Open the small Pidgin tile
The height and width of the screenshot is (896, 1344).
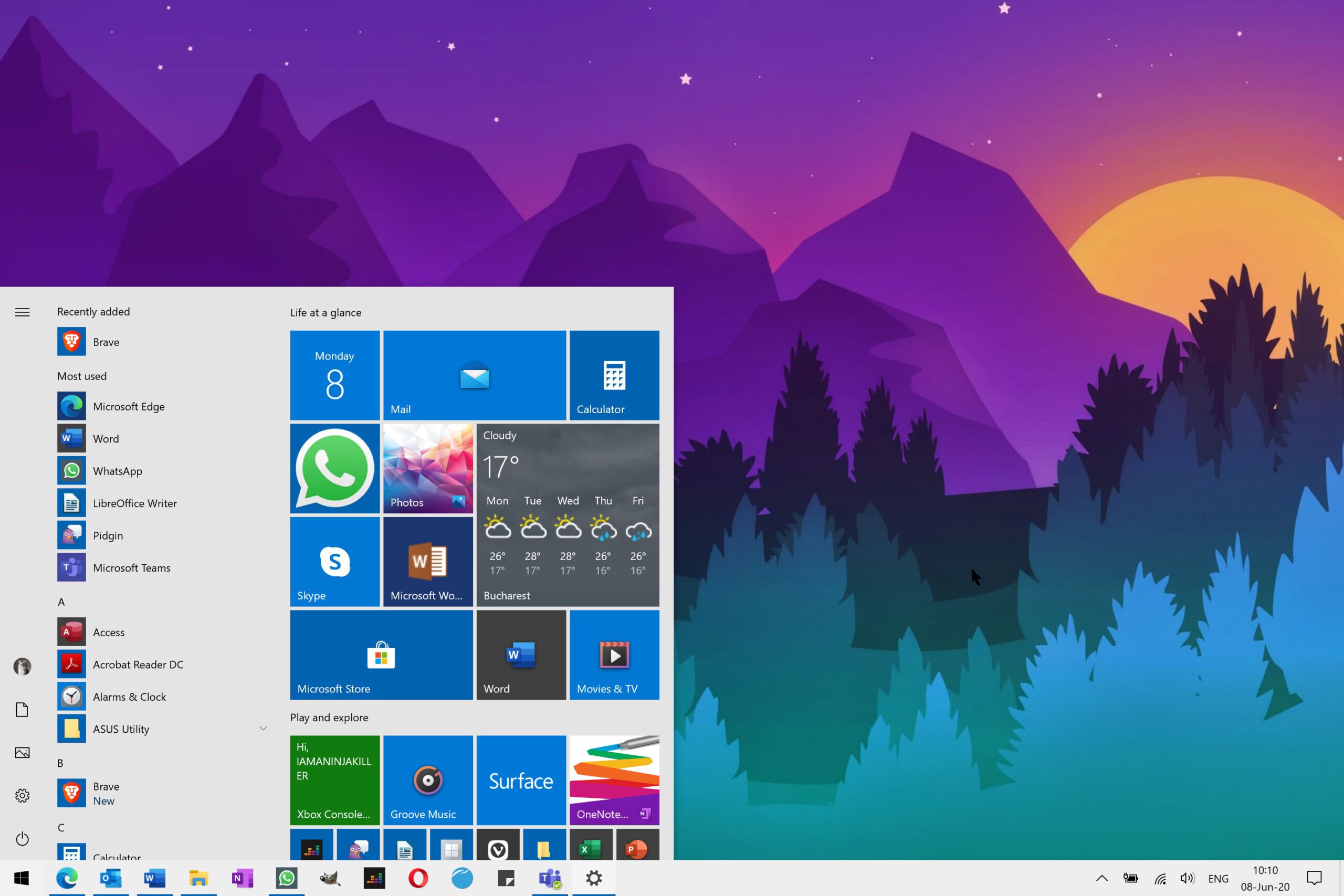358,845
